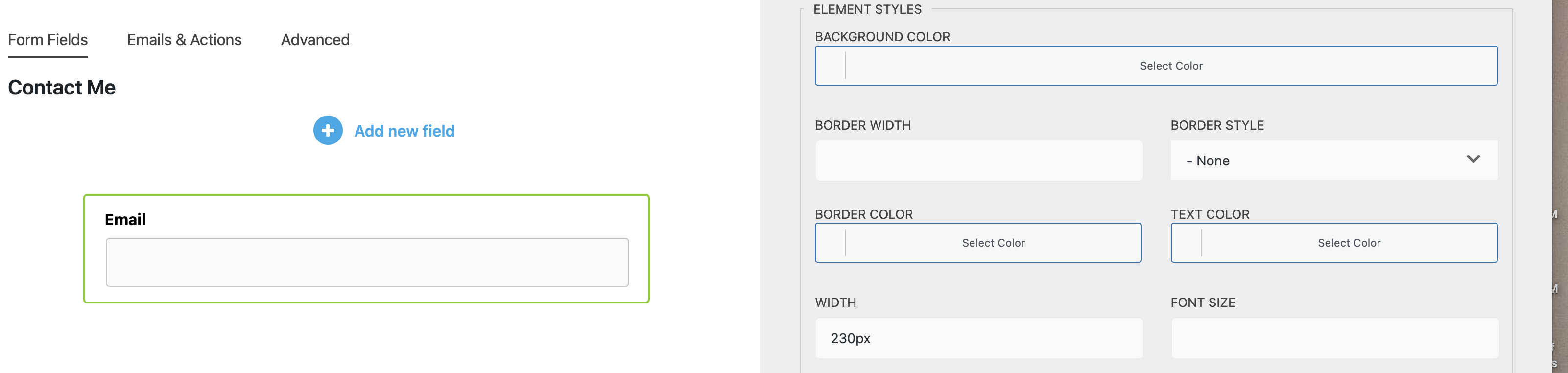The height and width of the screenshot is (373, 1568).
Task: Open the Border Style dropdown
Action: point(1333,160)
